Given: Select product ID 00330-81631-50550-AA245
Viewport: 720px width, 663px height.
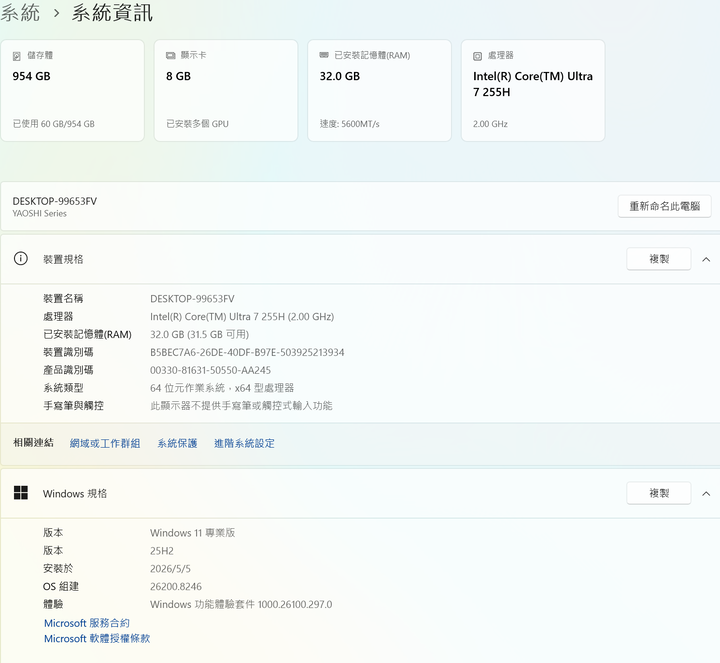Looking at the screenshot, I should (x=210, y=370).
